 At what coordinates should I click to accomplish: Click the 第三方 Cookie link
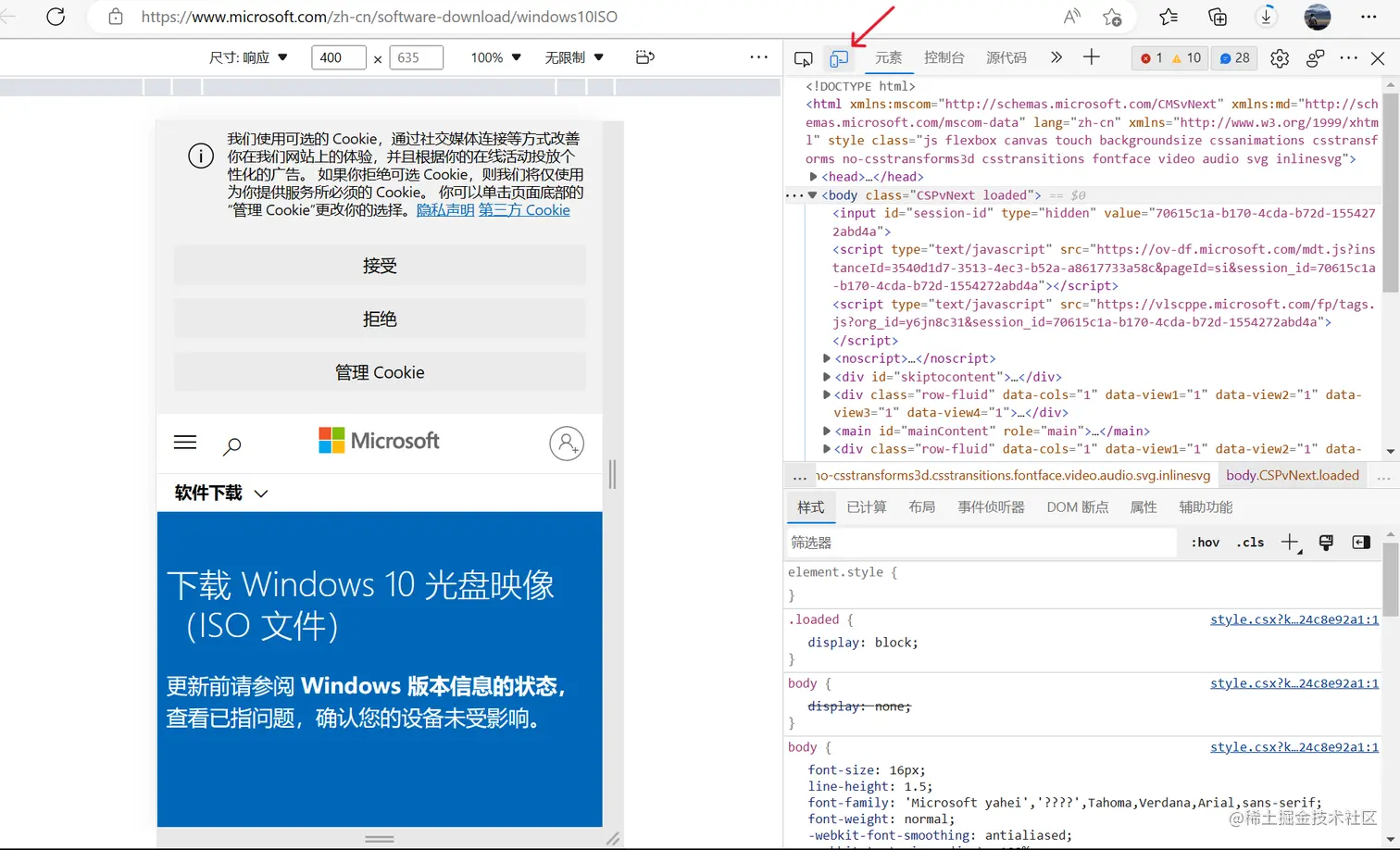524,210
